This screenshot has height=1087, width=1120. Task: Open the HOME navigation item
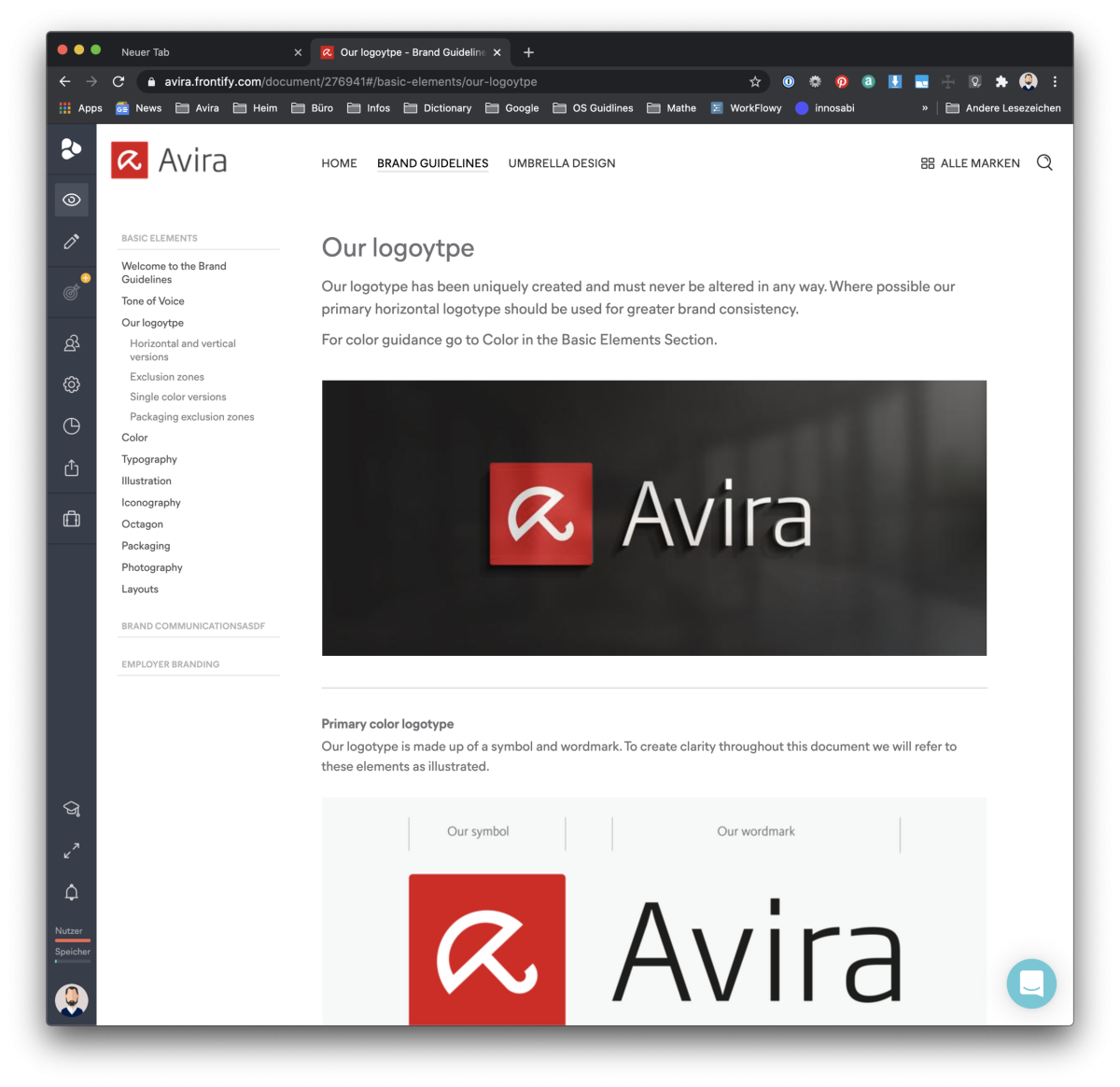coord(339,163)
